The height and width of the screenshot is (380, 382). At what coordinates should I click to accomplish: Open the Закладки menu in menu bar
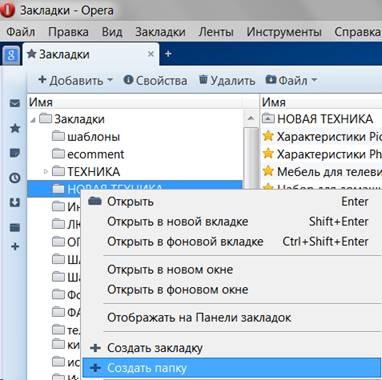click(160, 32)
